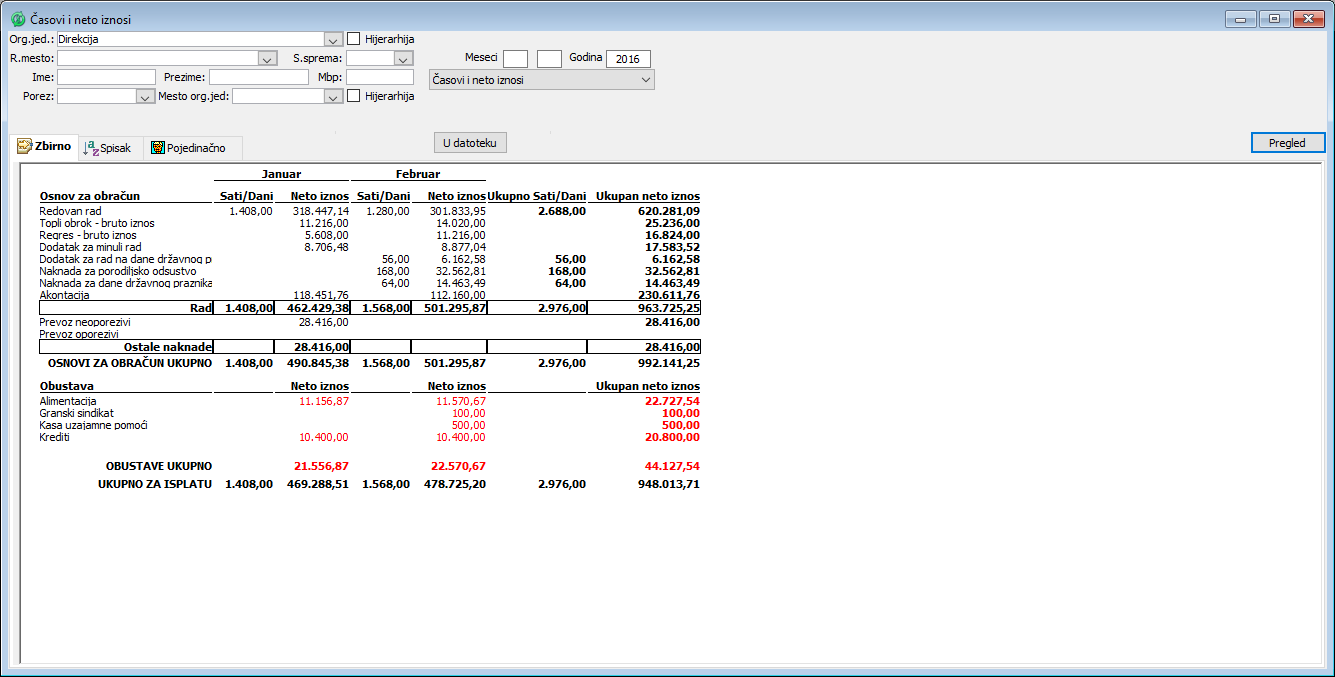This screenshot has width=1335, height=677.
Task: Click the Pojedinačno tab icon
Action: pyautogui.click(x=158, y=148)
